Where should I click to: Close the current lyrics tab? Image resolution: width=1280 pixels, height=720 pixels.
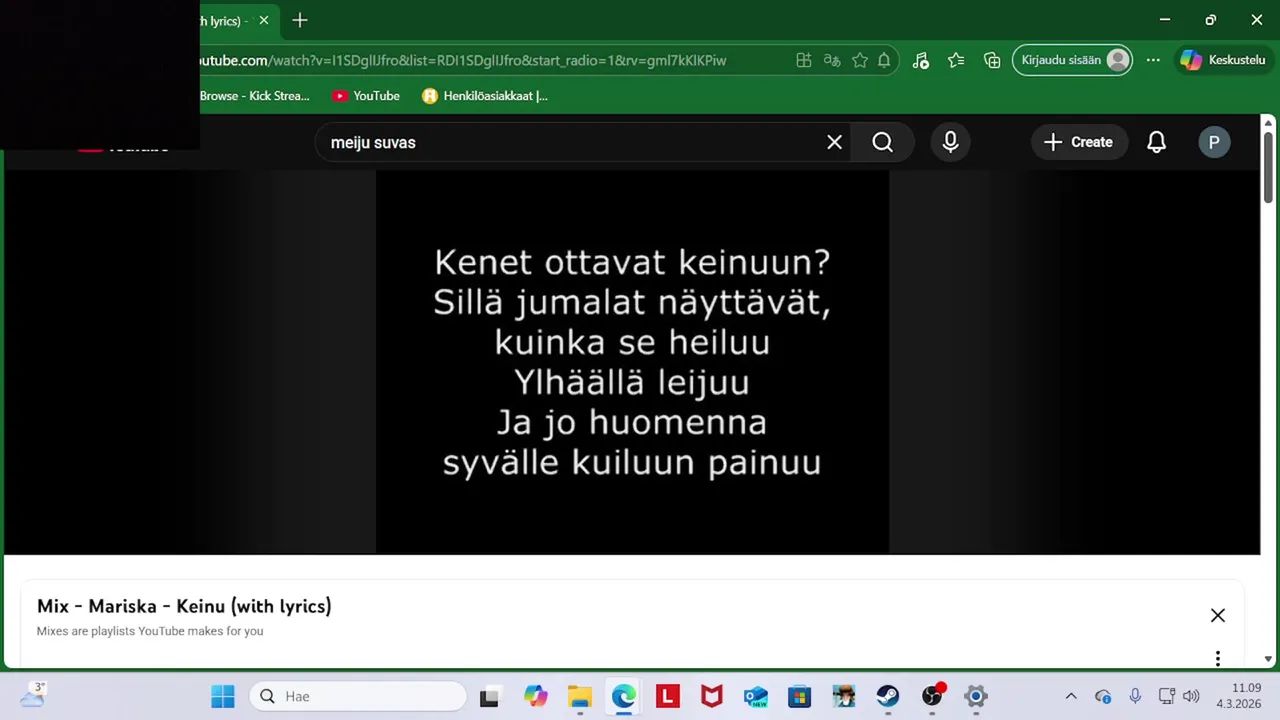[x=264, y=20]
